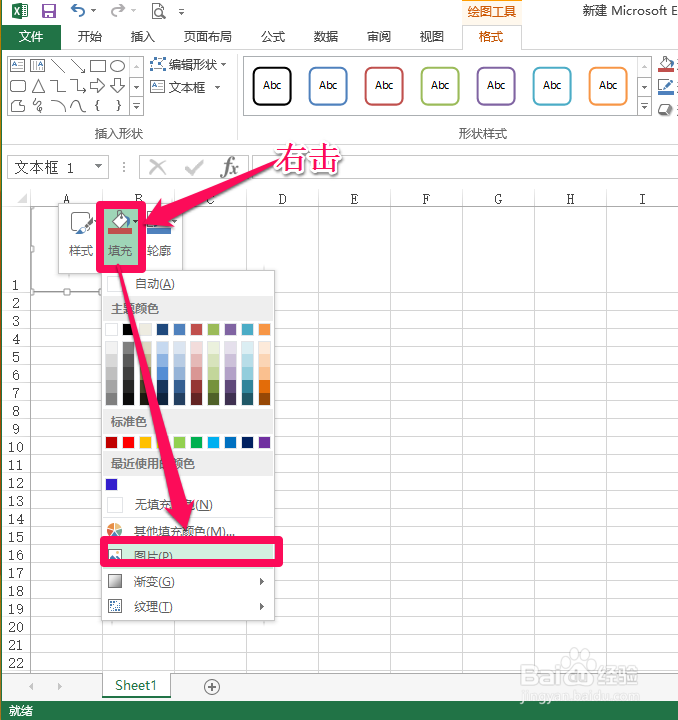The height and width of the screenshot is (720, 678).
Task: Select the arrow line shape
Action: coord(78,66)
